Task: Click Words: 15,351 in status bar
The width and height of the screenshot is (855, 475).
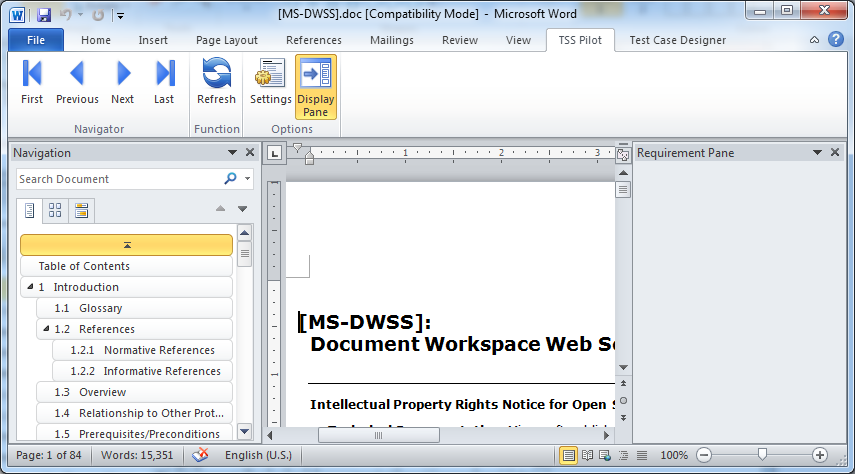Action: [x=137, y=455]
